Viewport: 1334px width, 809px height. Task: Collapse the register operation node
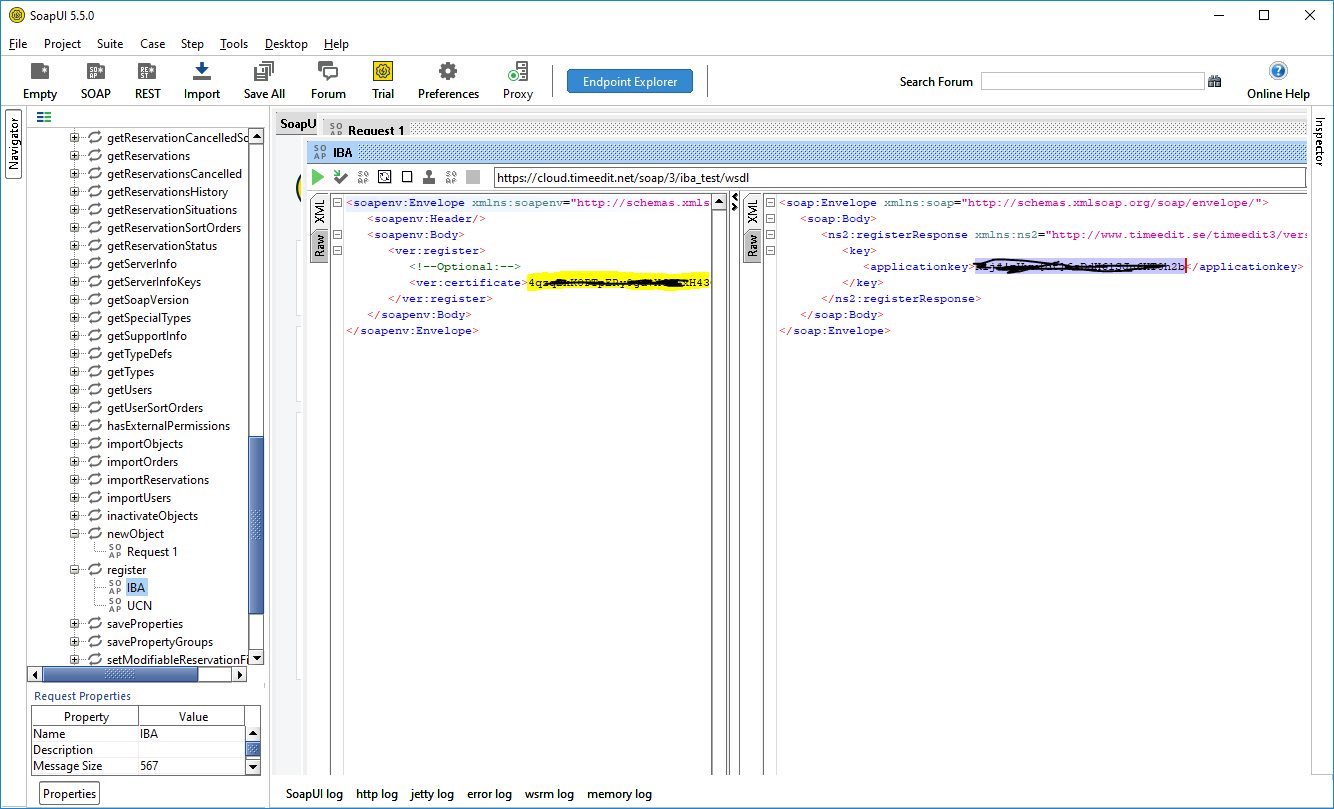(x=75, y=570)
